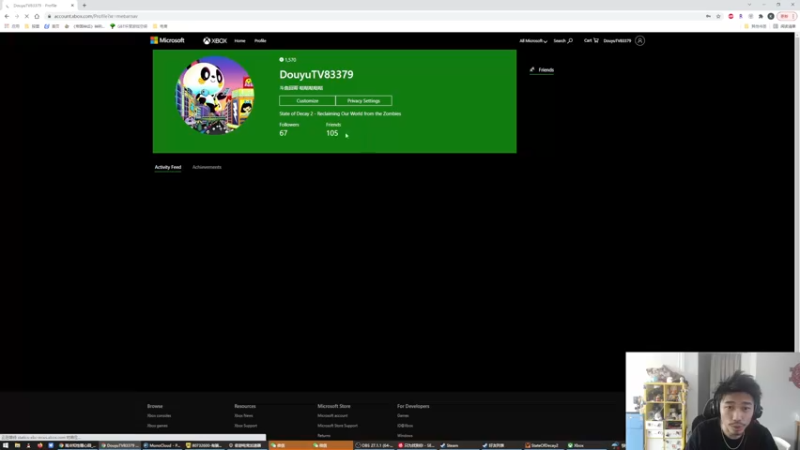
Task: Open the tree icon bookmark
Action: pos(129,26)
